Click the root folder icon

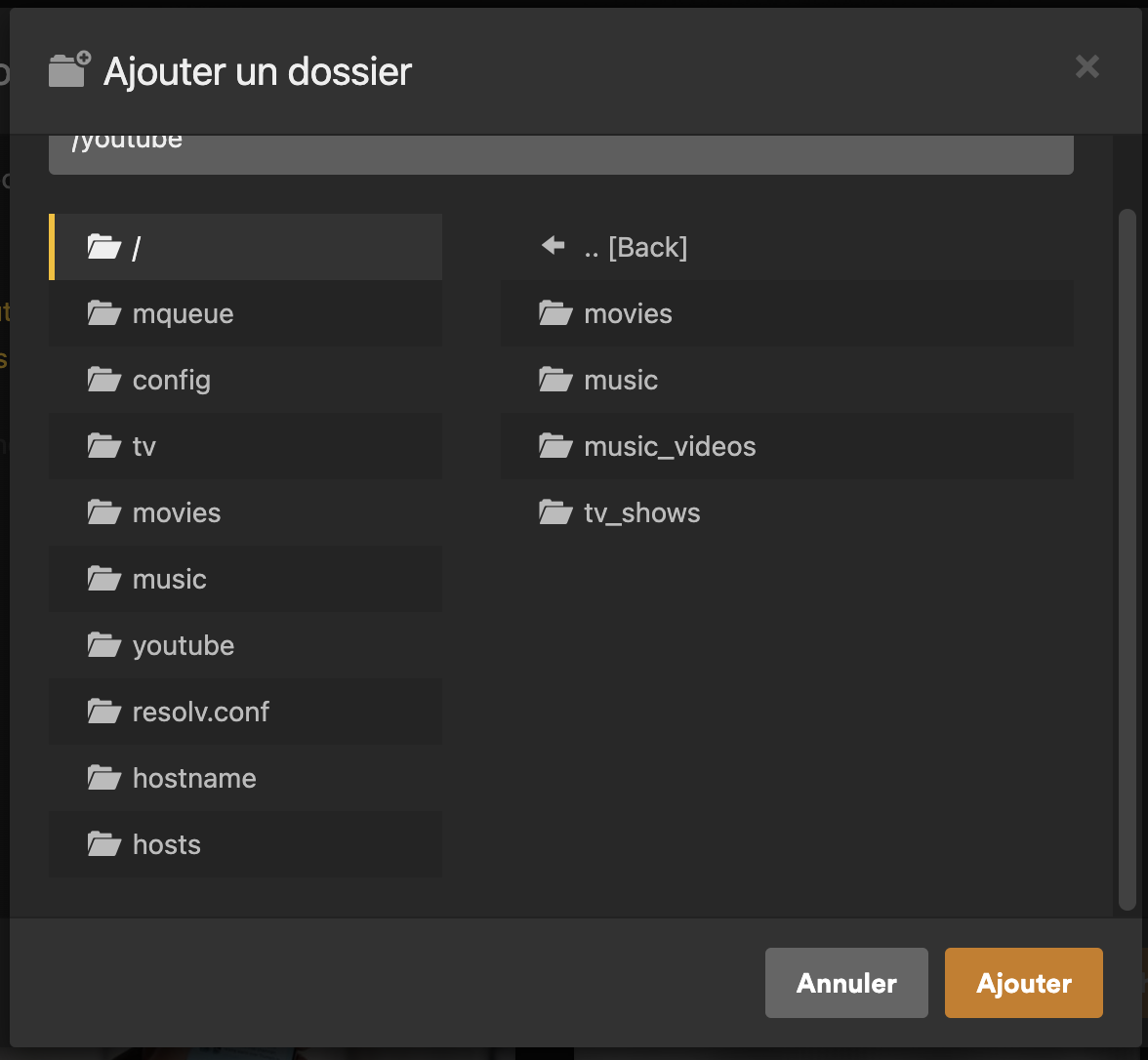point(103,247)
